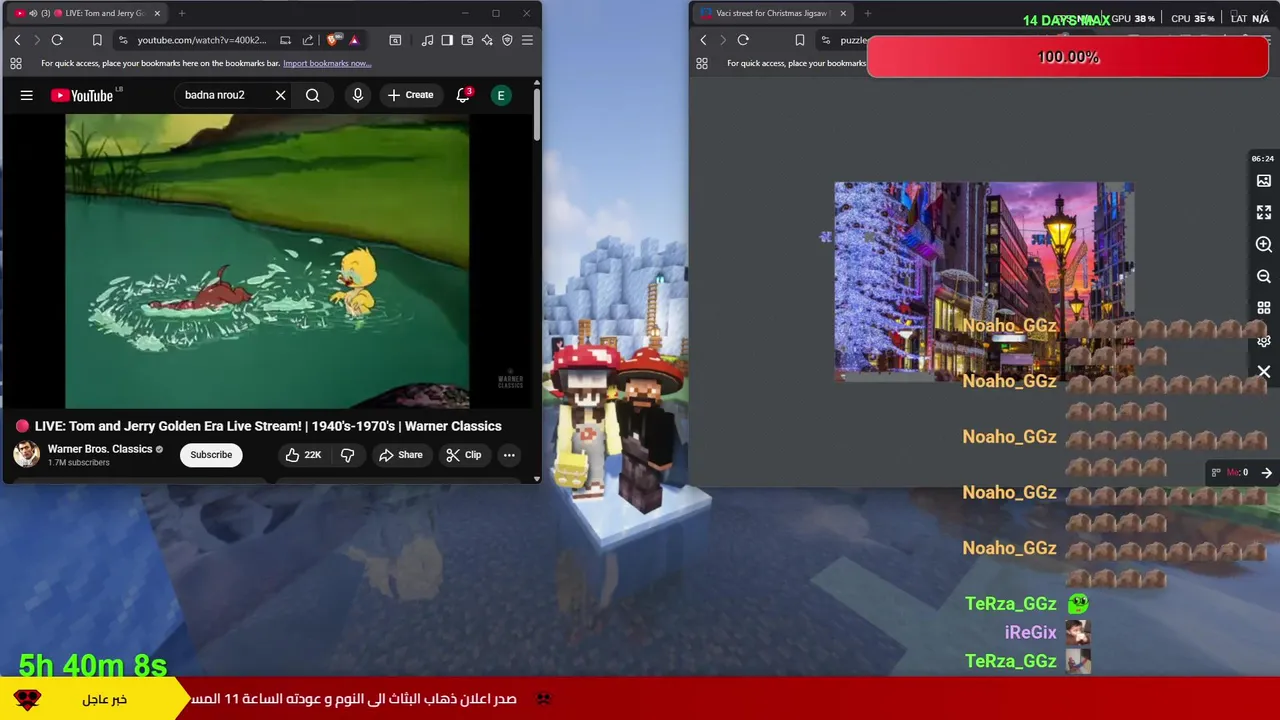Open the Warner Bros. Classics channel name
This screenshot has height=720, width=1280.
coord(100,449)
